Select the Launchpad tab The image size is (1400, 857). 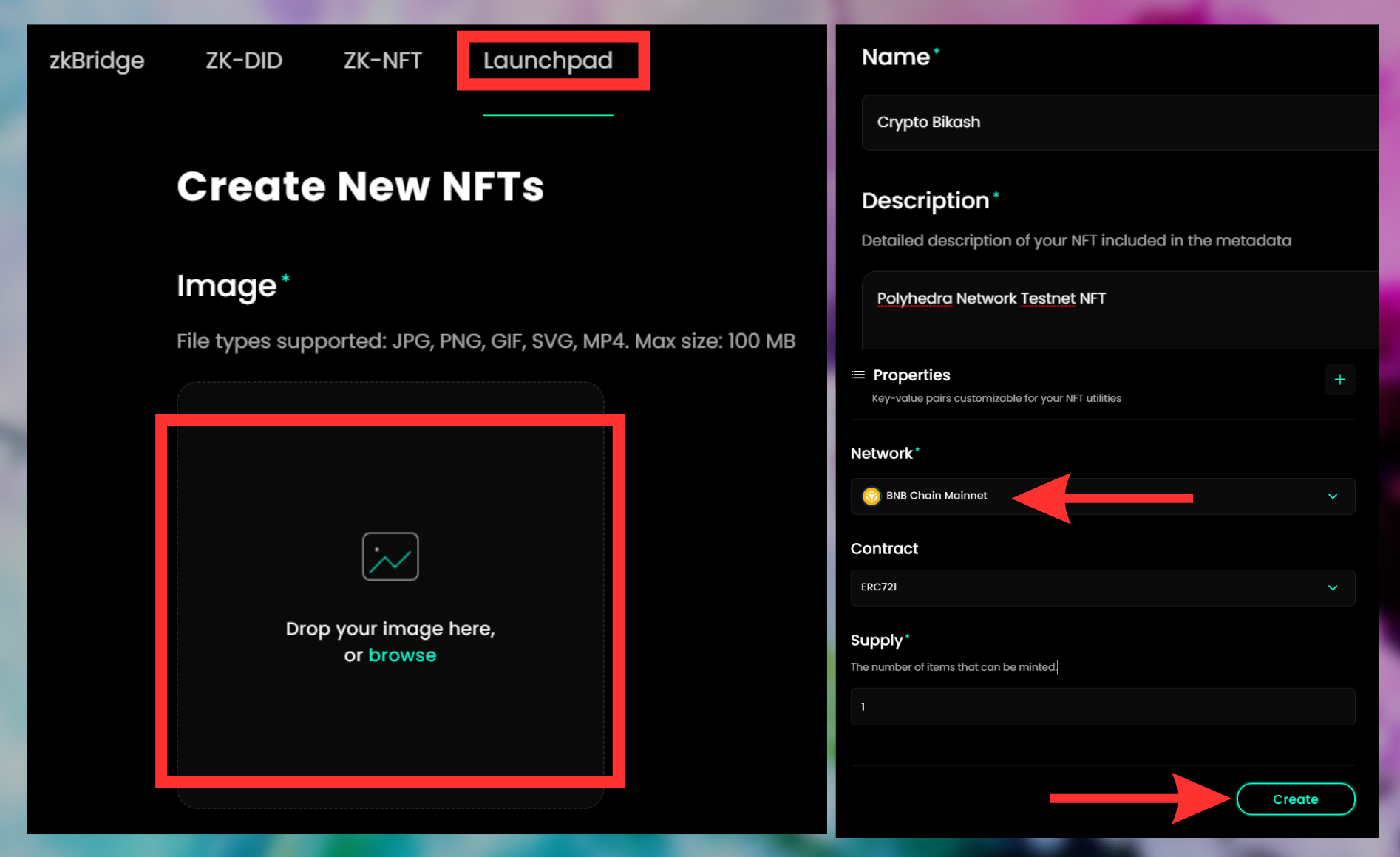point(548,61)
